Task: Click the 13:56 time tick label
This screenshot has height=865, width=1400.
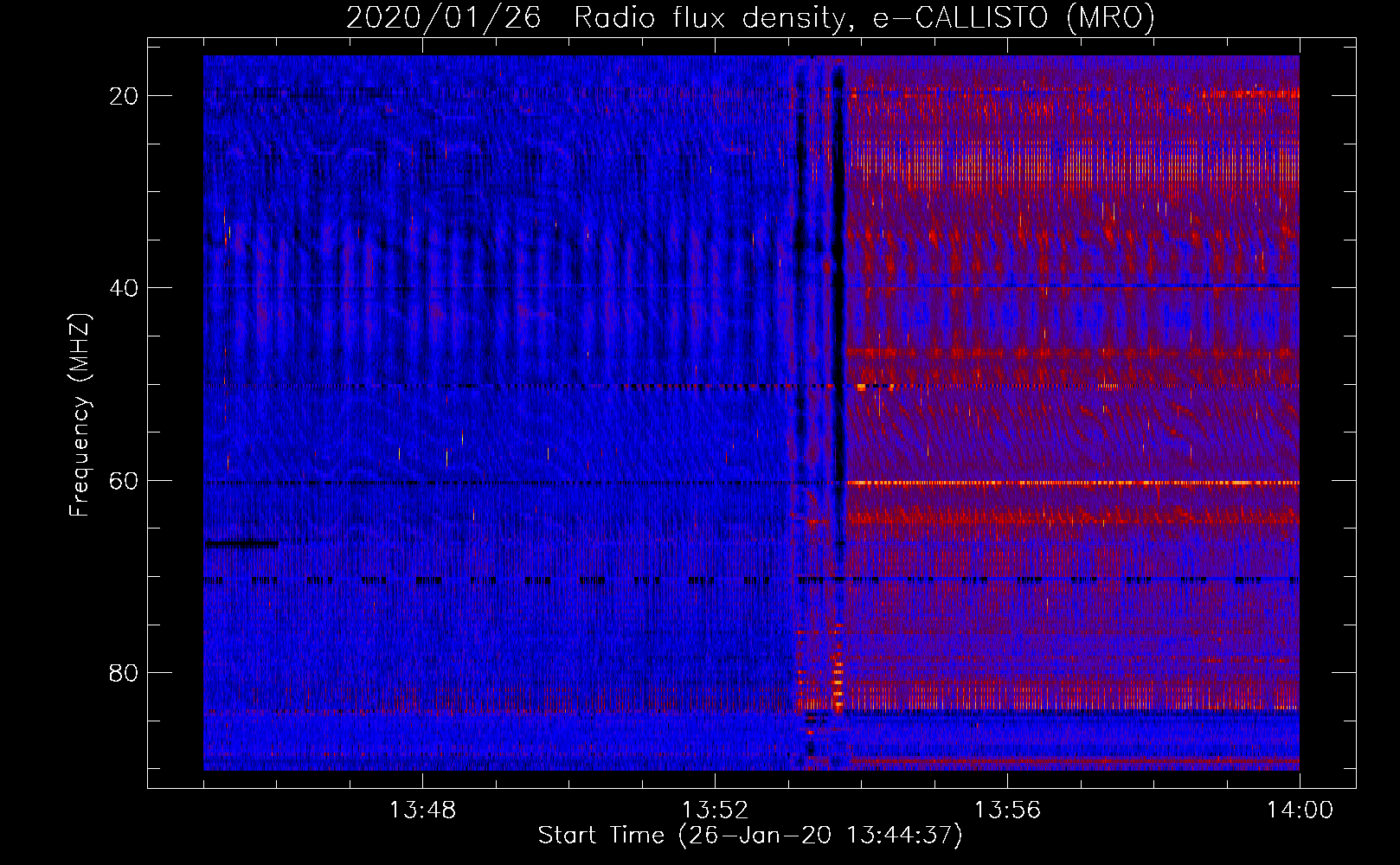Action: click(1007, 811)
